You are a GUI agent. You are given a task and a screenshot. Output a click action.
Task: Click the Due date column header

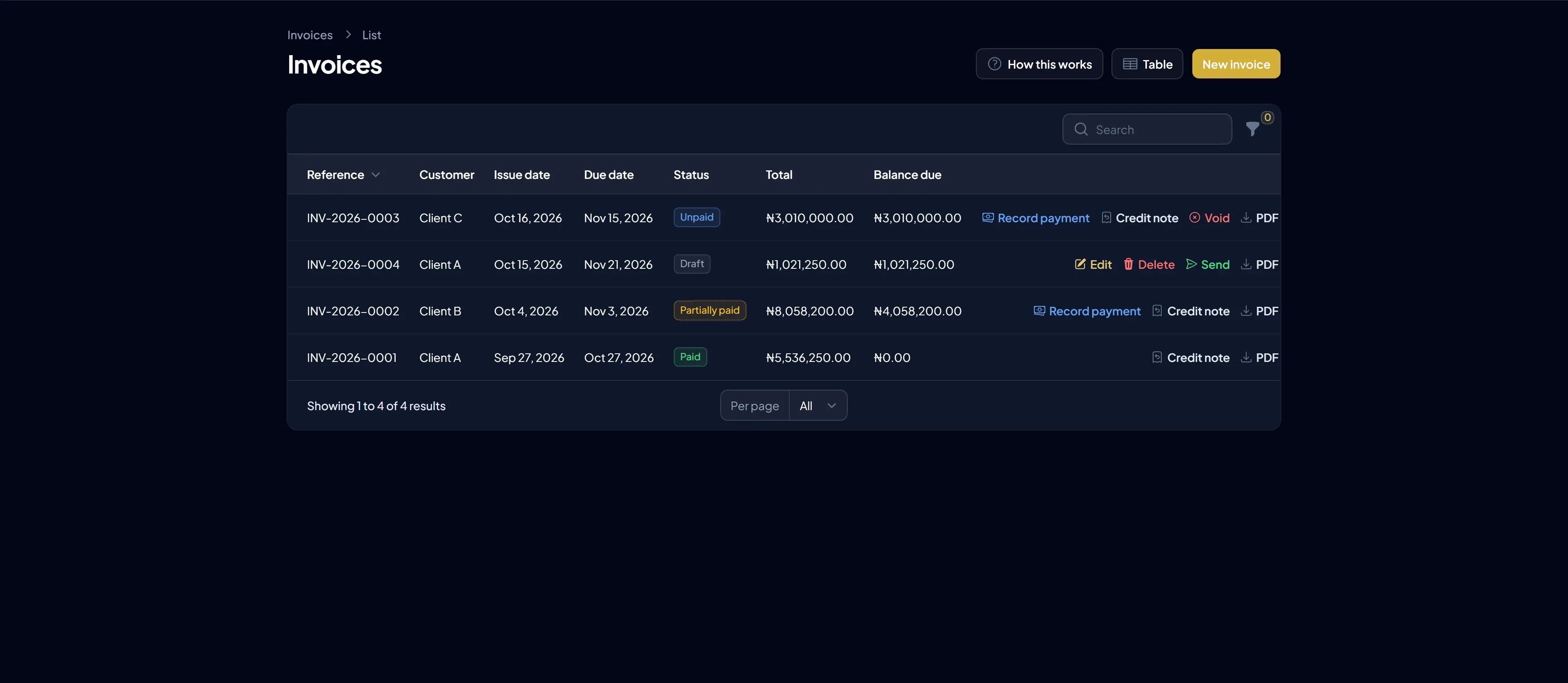(x=609, y=175)
